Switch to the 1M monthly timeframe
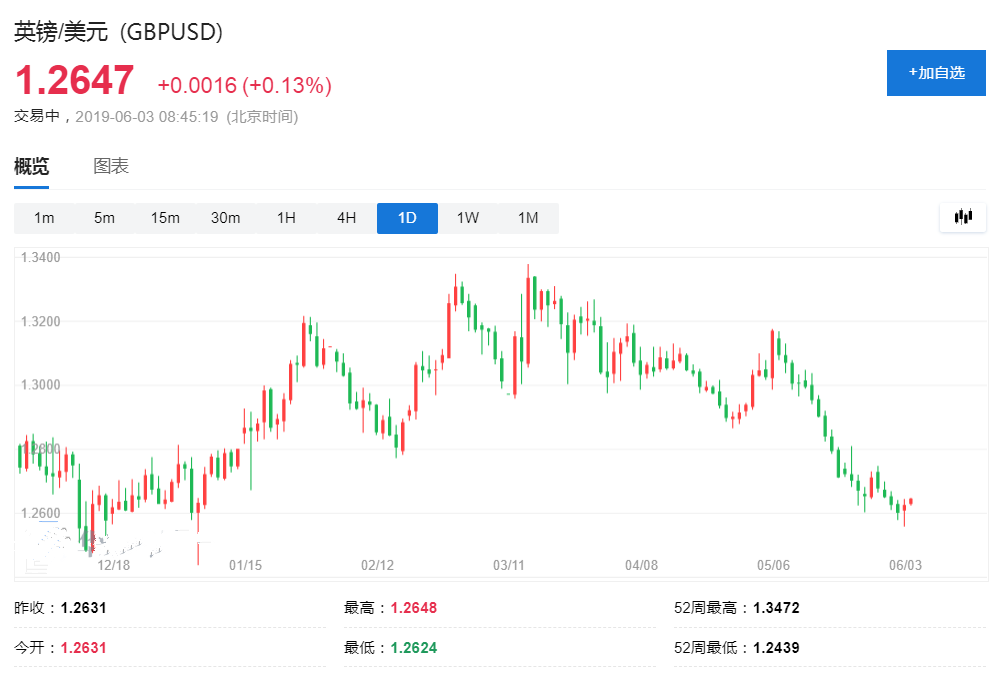This screenshot has height=677, width=1005. 528,218
